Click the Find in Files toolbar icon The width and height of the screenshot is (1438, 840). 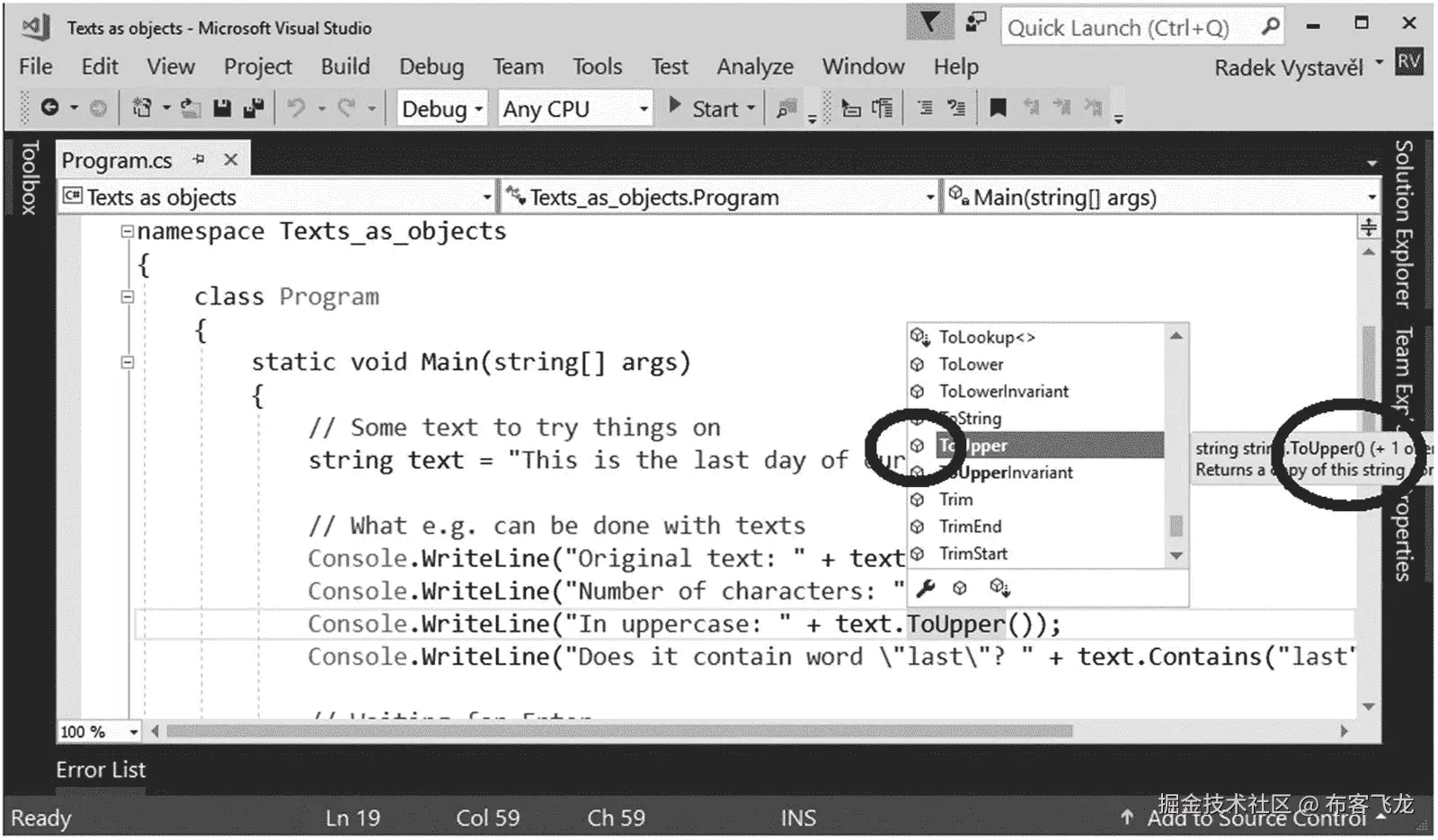click(x=786, y=108)
